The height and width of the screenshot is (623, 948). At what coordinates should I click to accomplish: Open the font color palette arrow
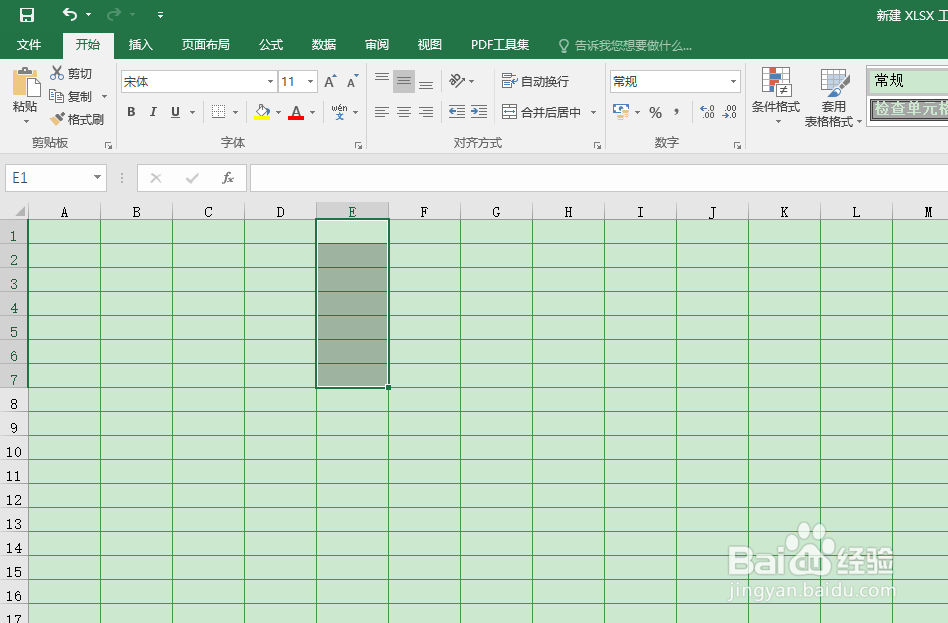[x=312, y=112]
